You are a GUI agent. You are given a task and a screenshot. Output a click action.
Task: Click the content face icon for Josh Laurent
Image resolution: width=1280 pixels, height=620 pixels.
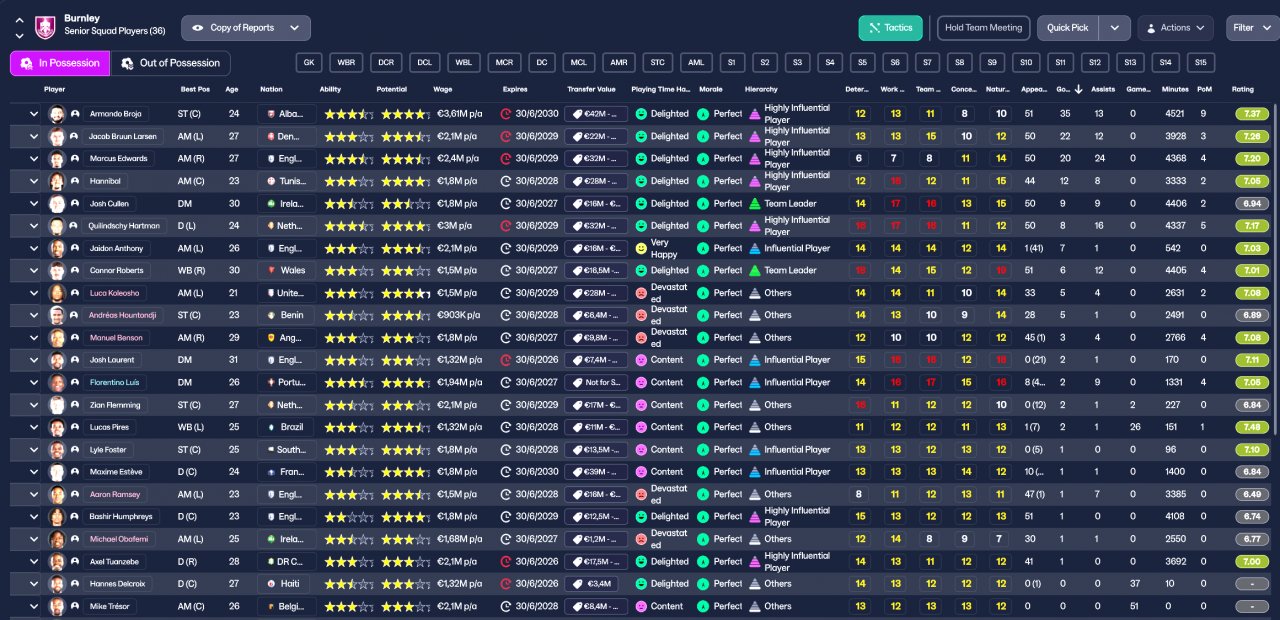(x=641, y=360)
